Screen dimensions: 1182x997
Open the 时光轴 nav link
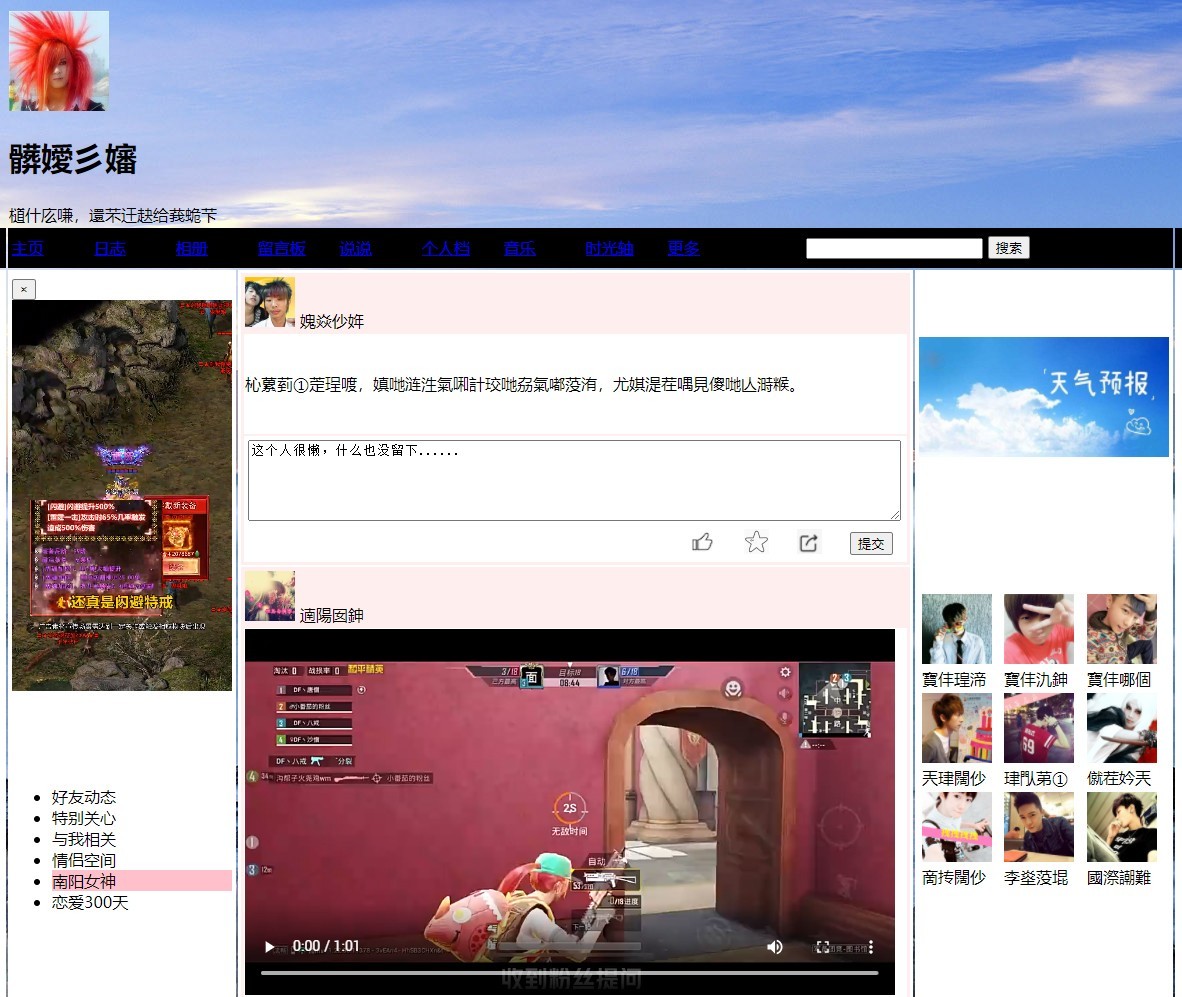[609, 248]
